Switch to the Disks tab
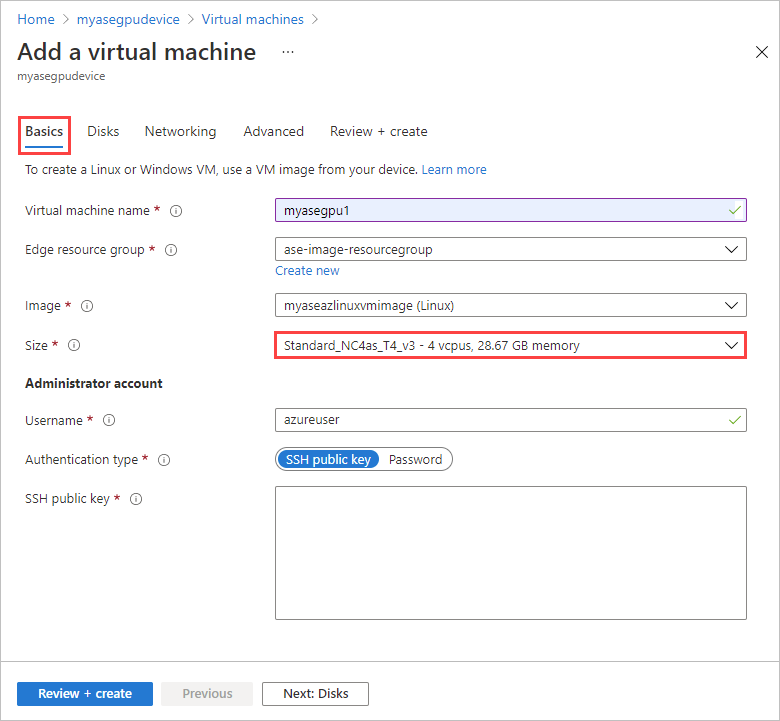Viewport: 780px width, 721px height. pyautogui.click(x=103, y=132)
